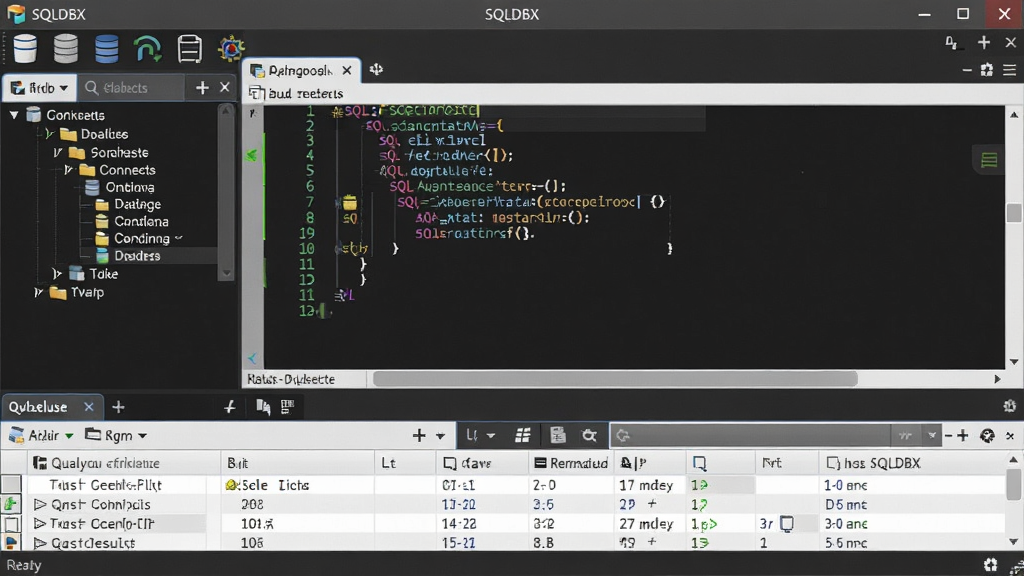The image size is (1024, 576).
Task: Click the globe icon in results toolbar
Action: coord(987,436)
